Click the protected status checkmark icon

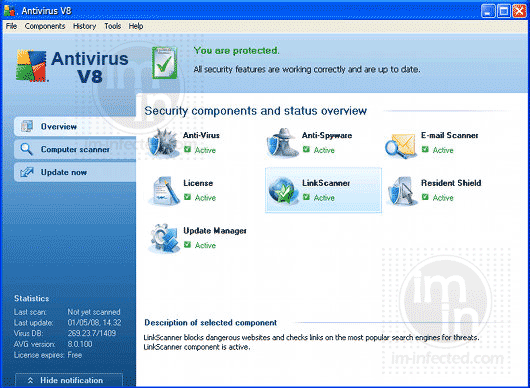pyautogui.click(x=165, y=63)
